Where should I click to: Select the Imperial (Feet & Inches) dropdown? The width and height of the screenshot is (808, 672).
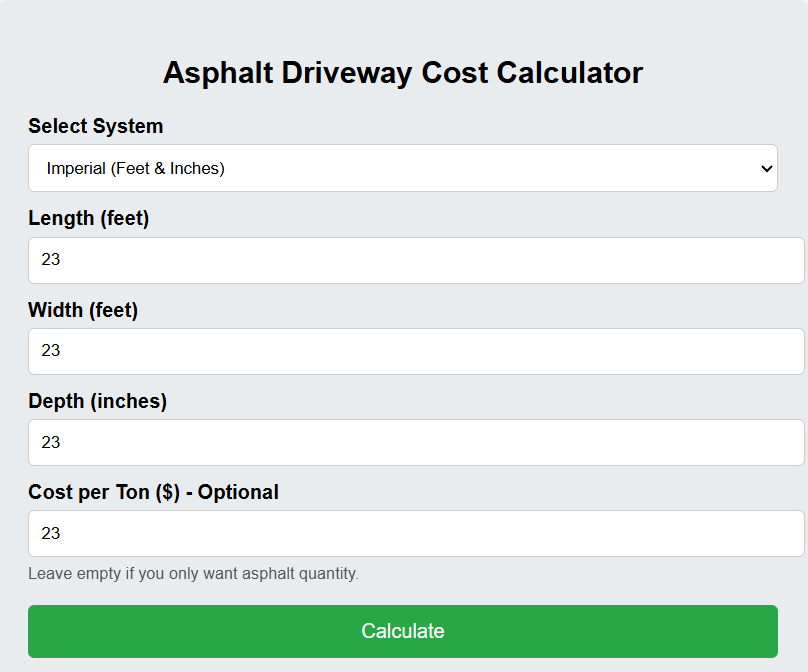(x=403, y=168)
